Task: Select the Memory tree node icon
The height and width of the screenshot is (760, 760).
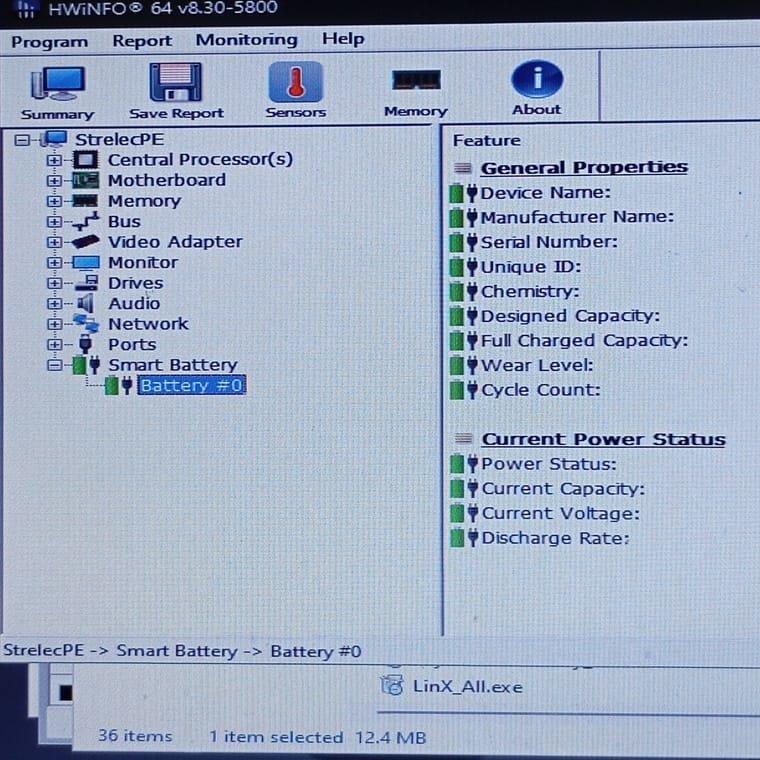Action: click(x=85, y=201)
